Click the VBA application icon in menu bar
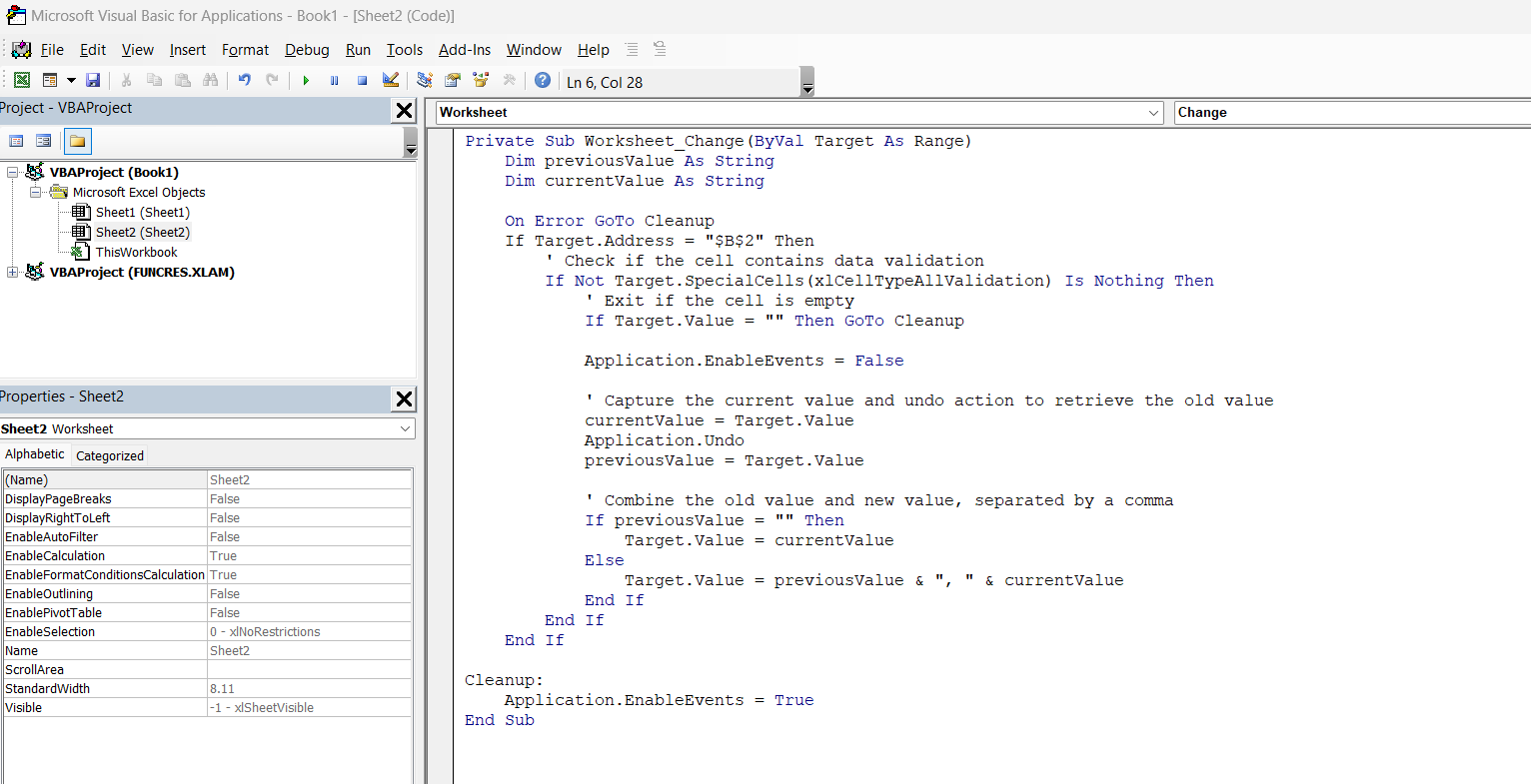This screenshot has width=1531, height=784. pos(21,49)
